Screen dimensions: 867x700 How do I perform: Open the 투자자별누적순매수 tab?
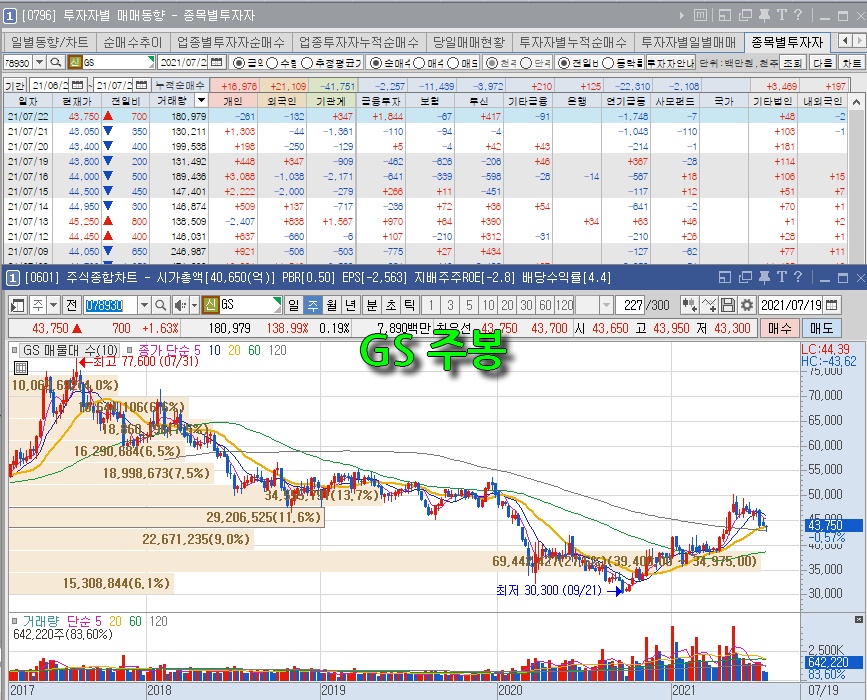[x=573, y=42]
